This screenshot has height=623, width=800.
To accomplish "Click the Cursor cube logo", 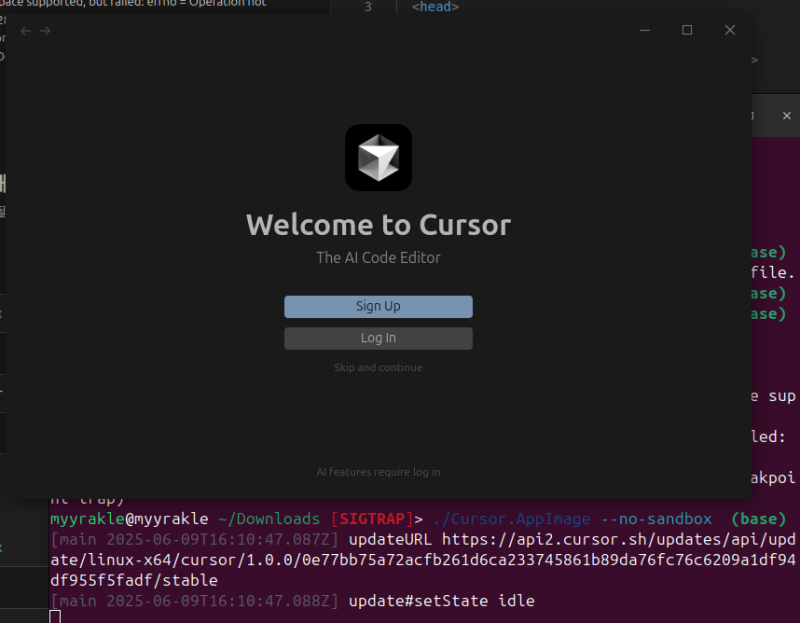I will [378, 158].
